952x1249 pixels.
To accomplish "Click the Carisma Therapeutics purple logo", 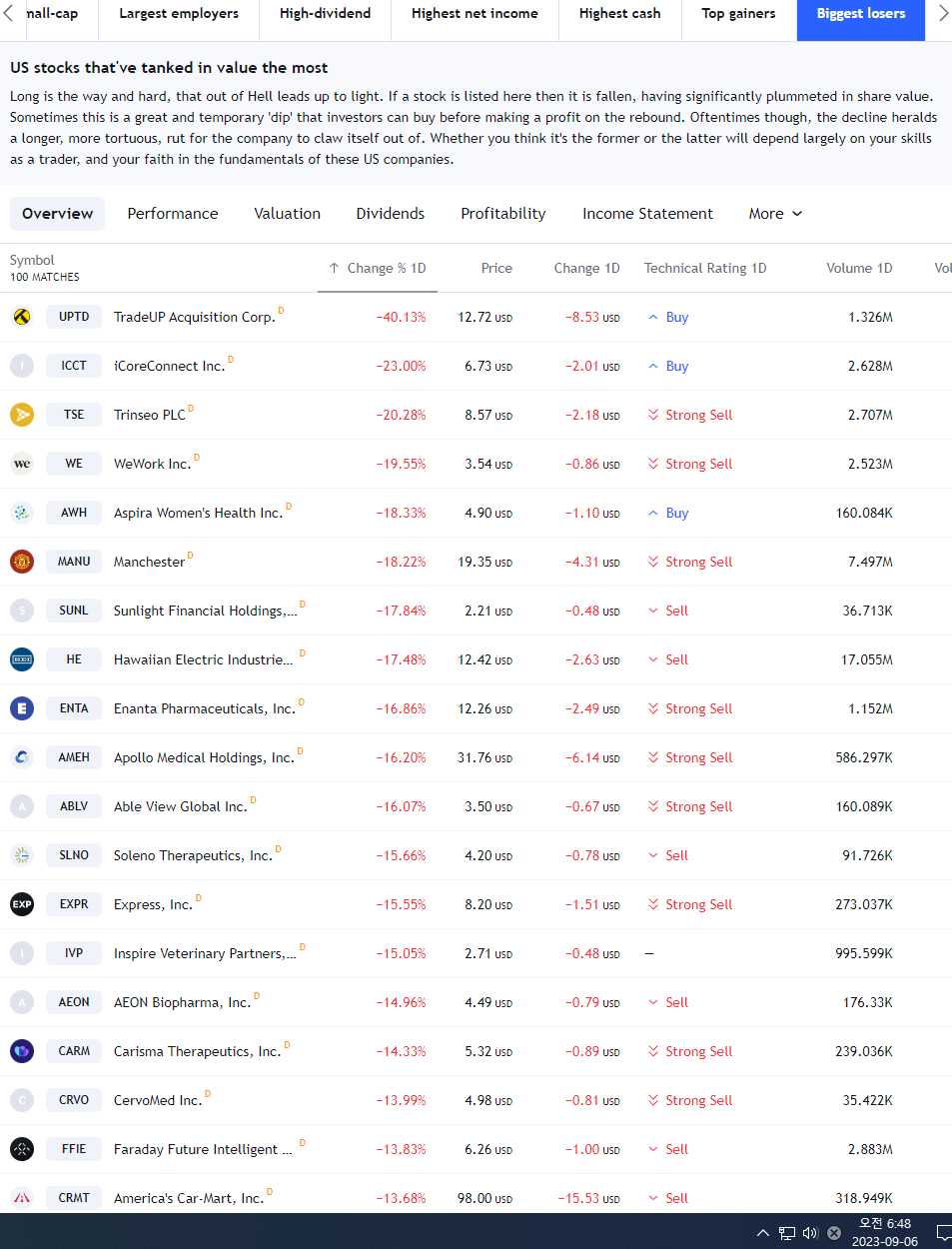I will pyautogui.click(x=22, y=1051).
